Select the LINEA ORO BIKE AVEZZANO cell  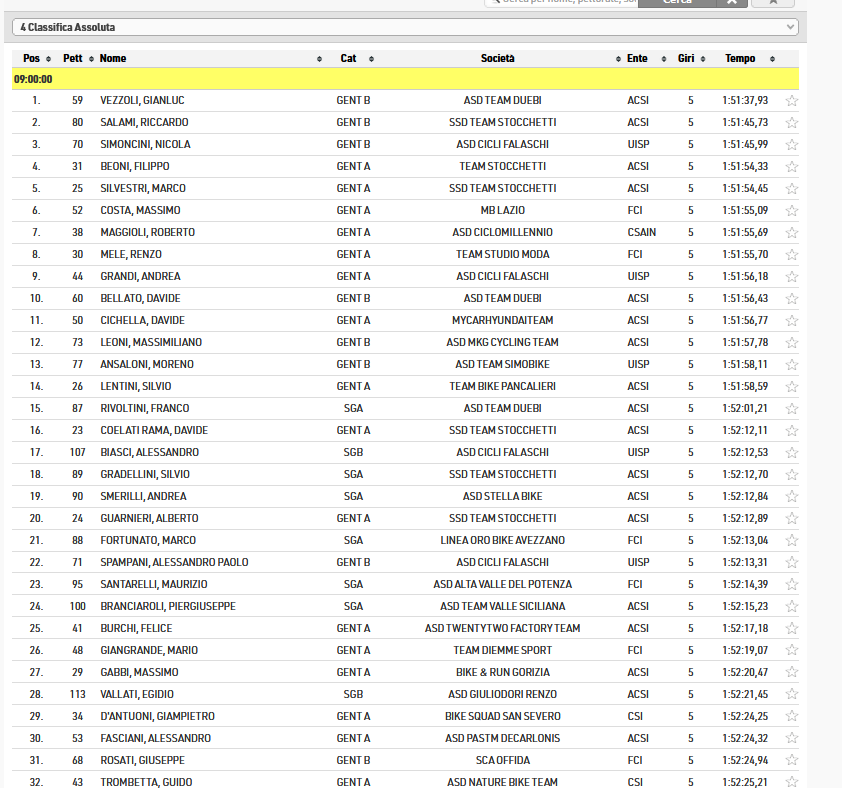point(502,541)
